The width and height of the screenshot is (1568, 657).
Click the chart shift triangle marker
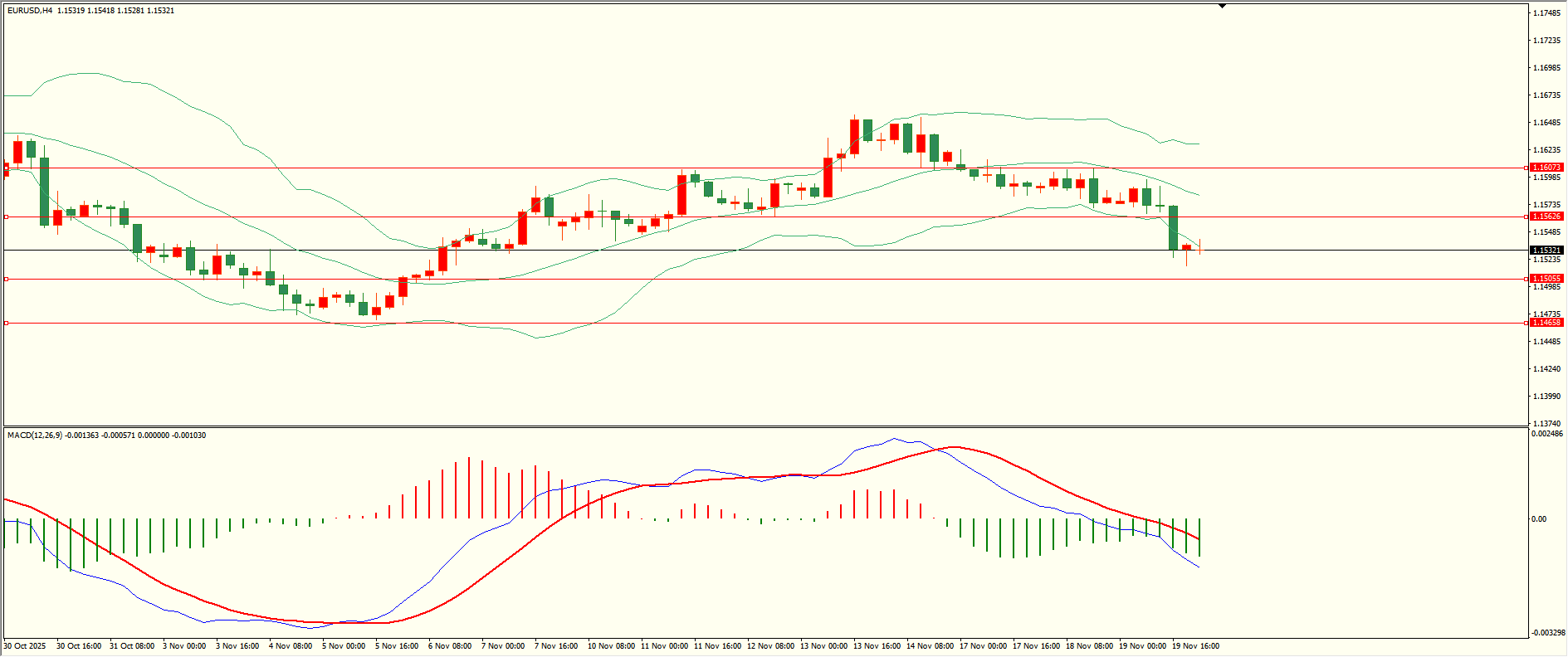1222,6
